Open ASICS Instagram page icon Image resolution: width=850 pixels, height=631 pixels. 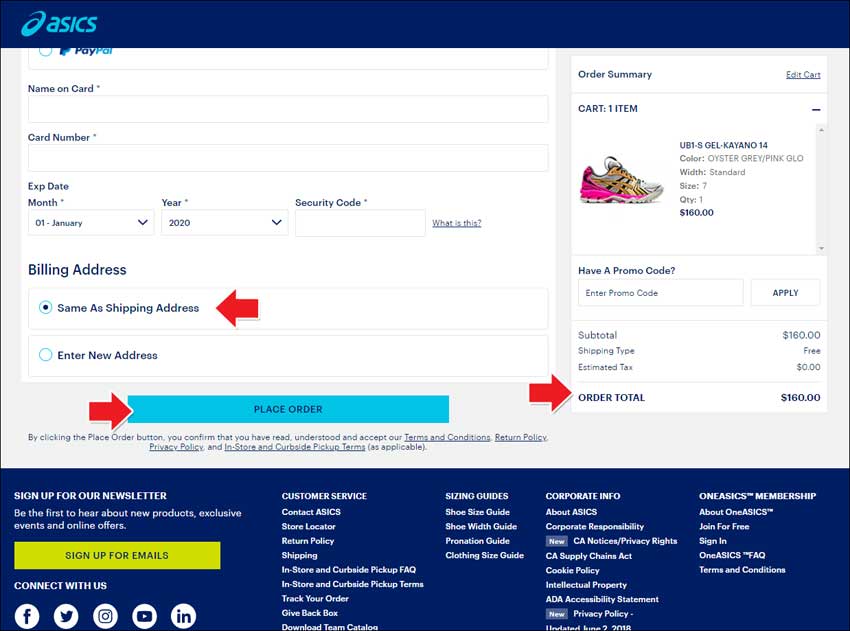tap(105, 616)
